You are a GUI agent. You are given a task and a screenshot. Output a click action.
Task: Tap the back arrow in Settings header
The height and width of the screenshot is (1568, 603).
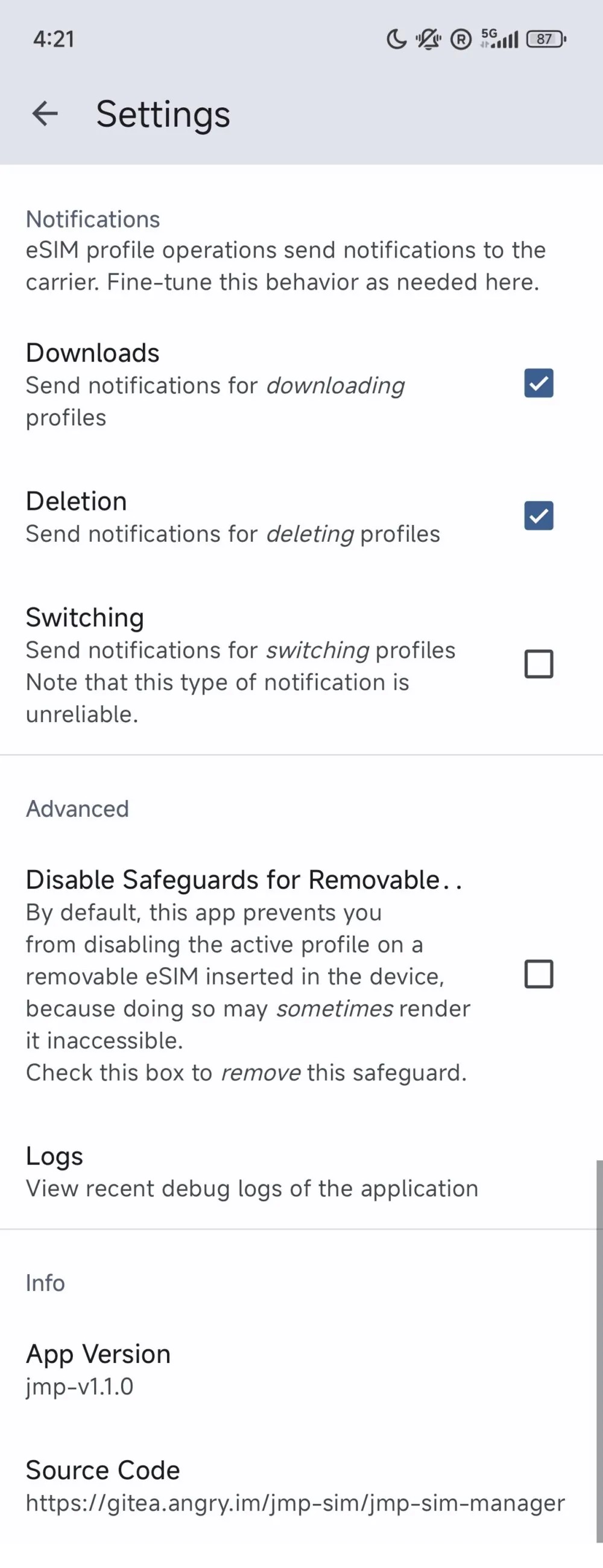45,114
